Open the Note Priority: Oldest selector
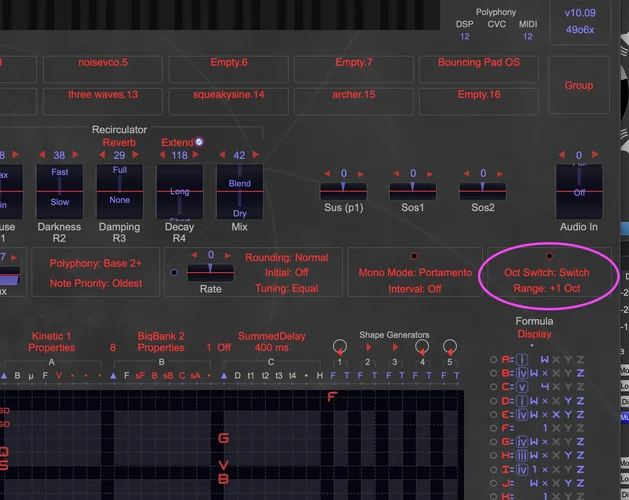 [x=96, y=283]
